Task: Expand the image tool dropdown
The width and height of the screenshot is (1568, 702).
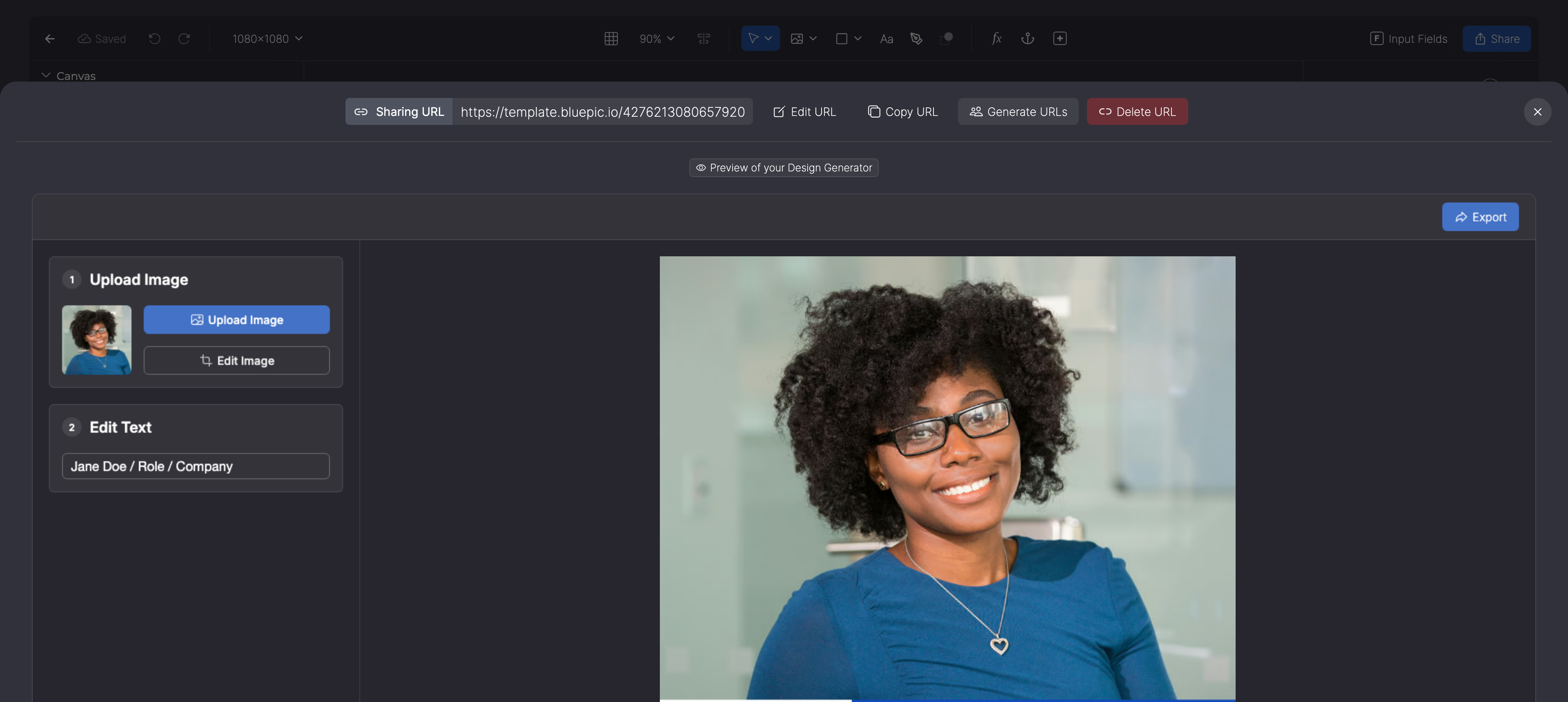Action: click(813, 38)
